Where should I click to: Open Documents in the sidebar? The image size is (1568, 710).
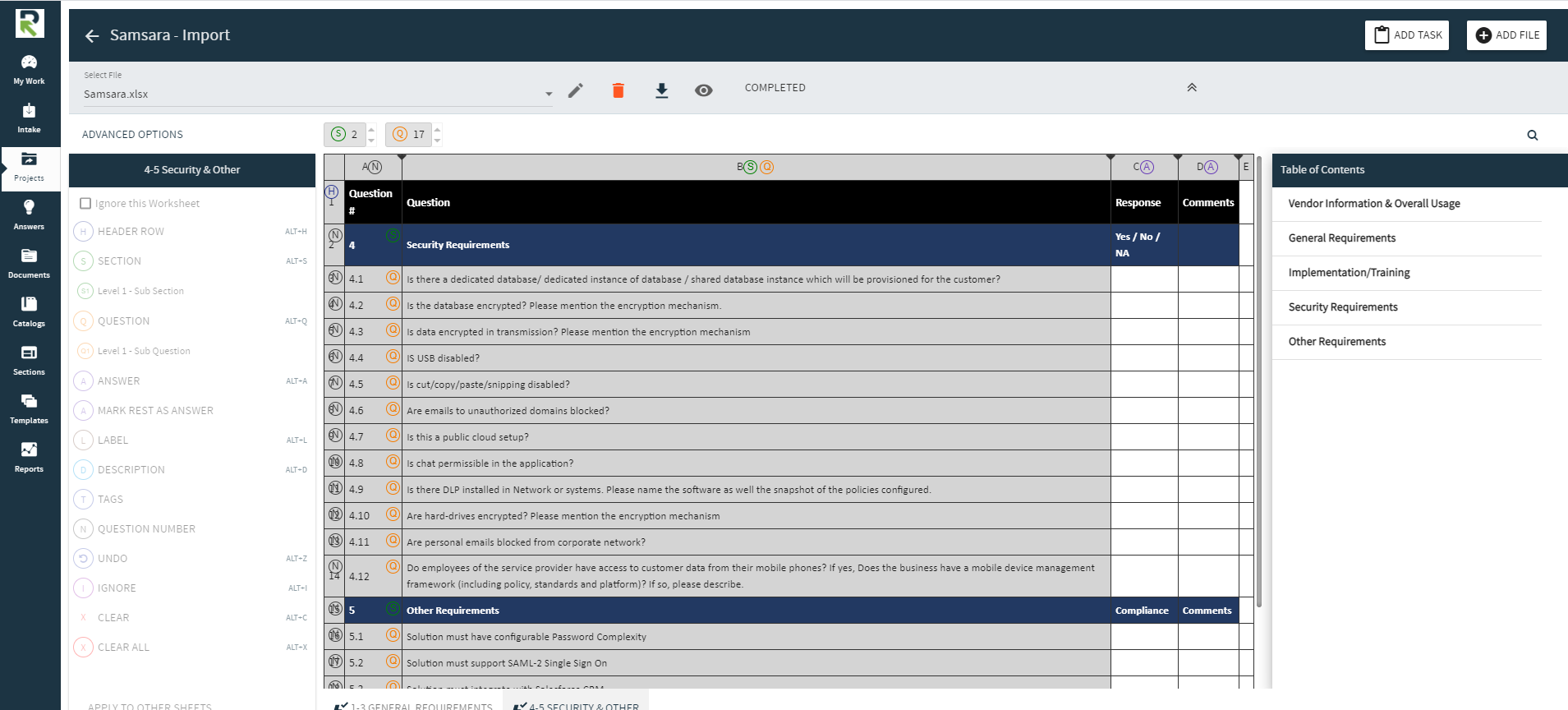point(29,264)
